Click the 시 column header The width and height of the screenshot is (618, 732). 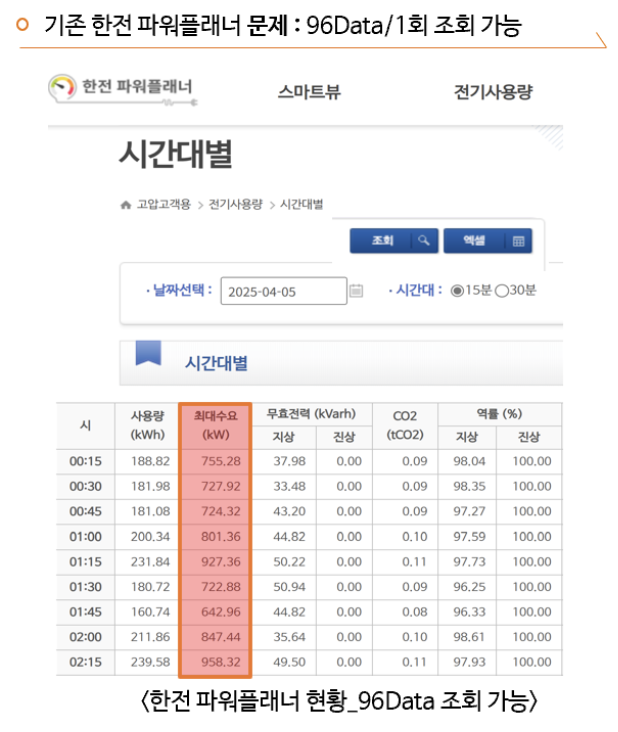[x=85, y=426]
